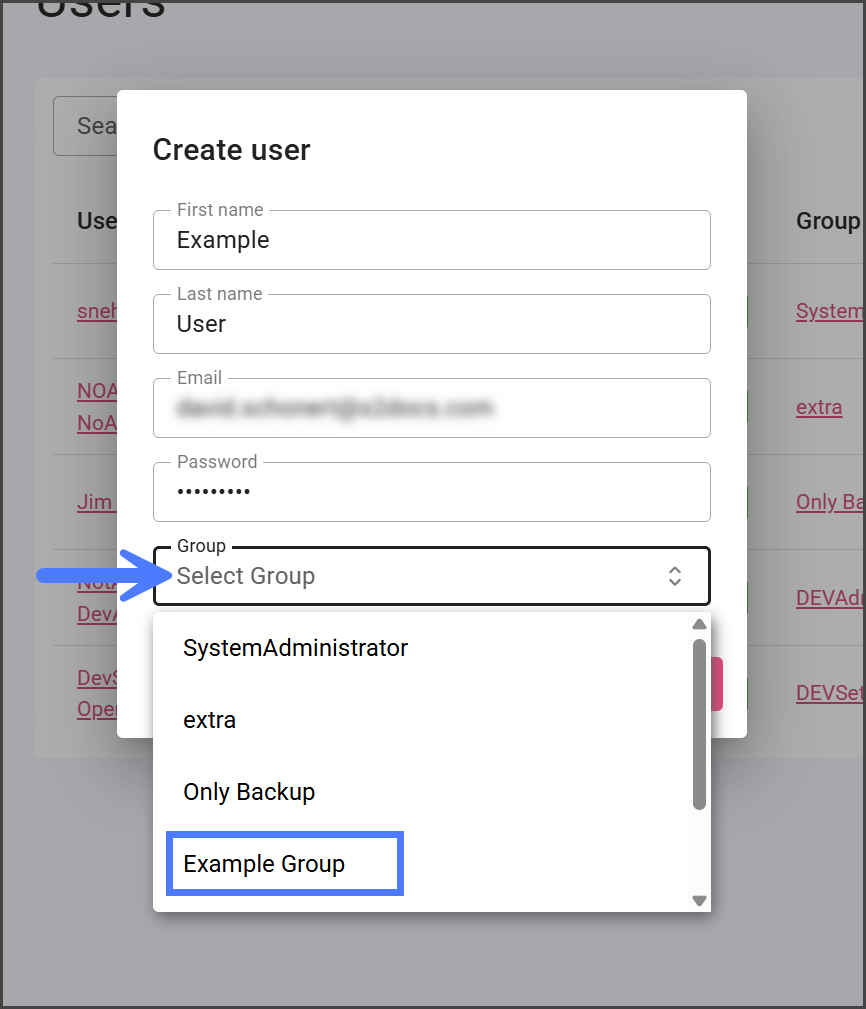Focus the Last name field containing User
Viewport: 866px width, 1009px height.
click(431, 324)
